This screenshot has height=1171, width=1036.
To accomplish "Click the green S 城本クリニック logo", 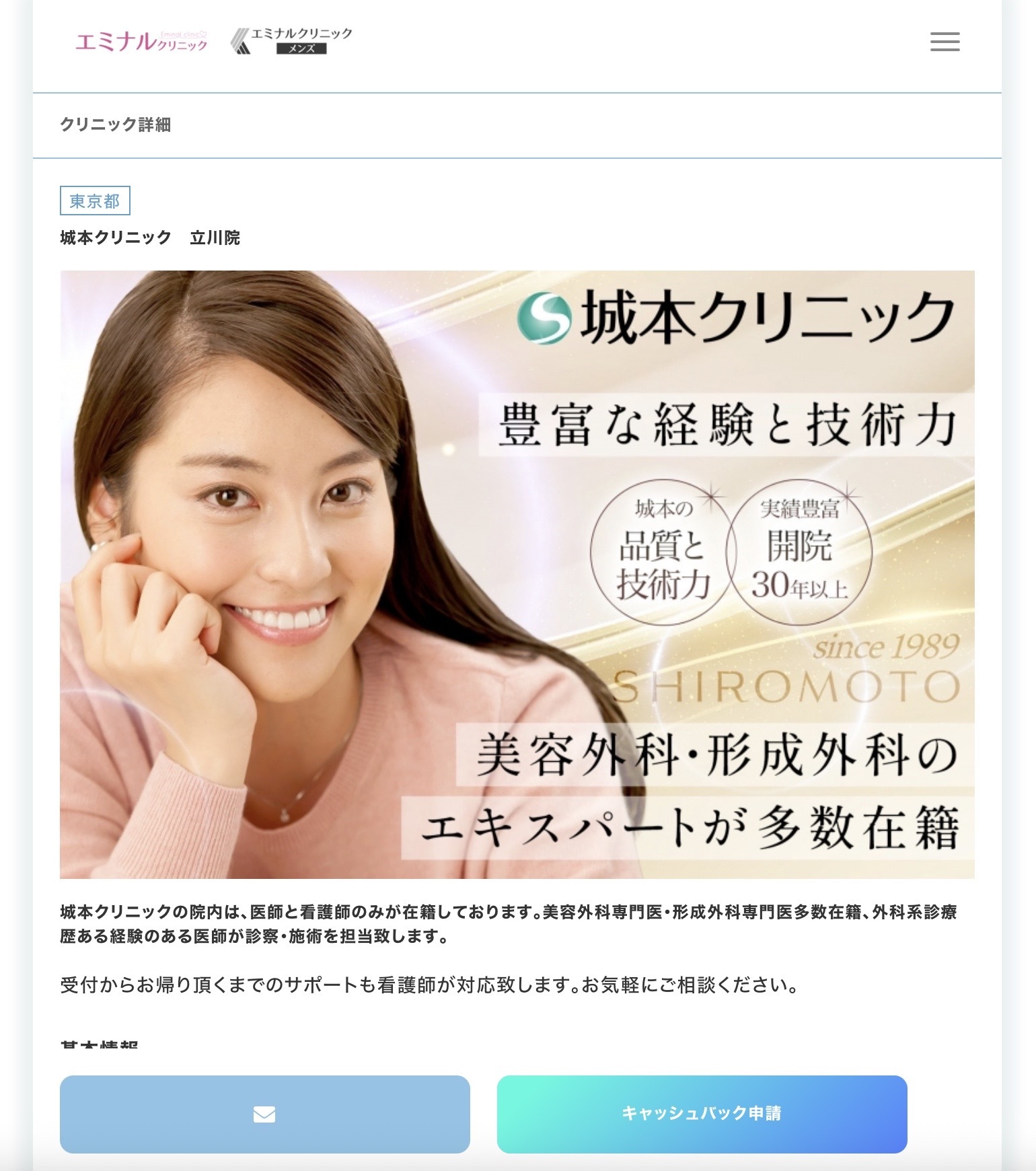I will [x=735, y=318].
